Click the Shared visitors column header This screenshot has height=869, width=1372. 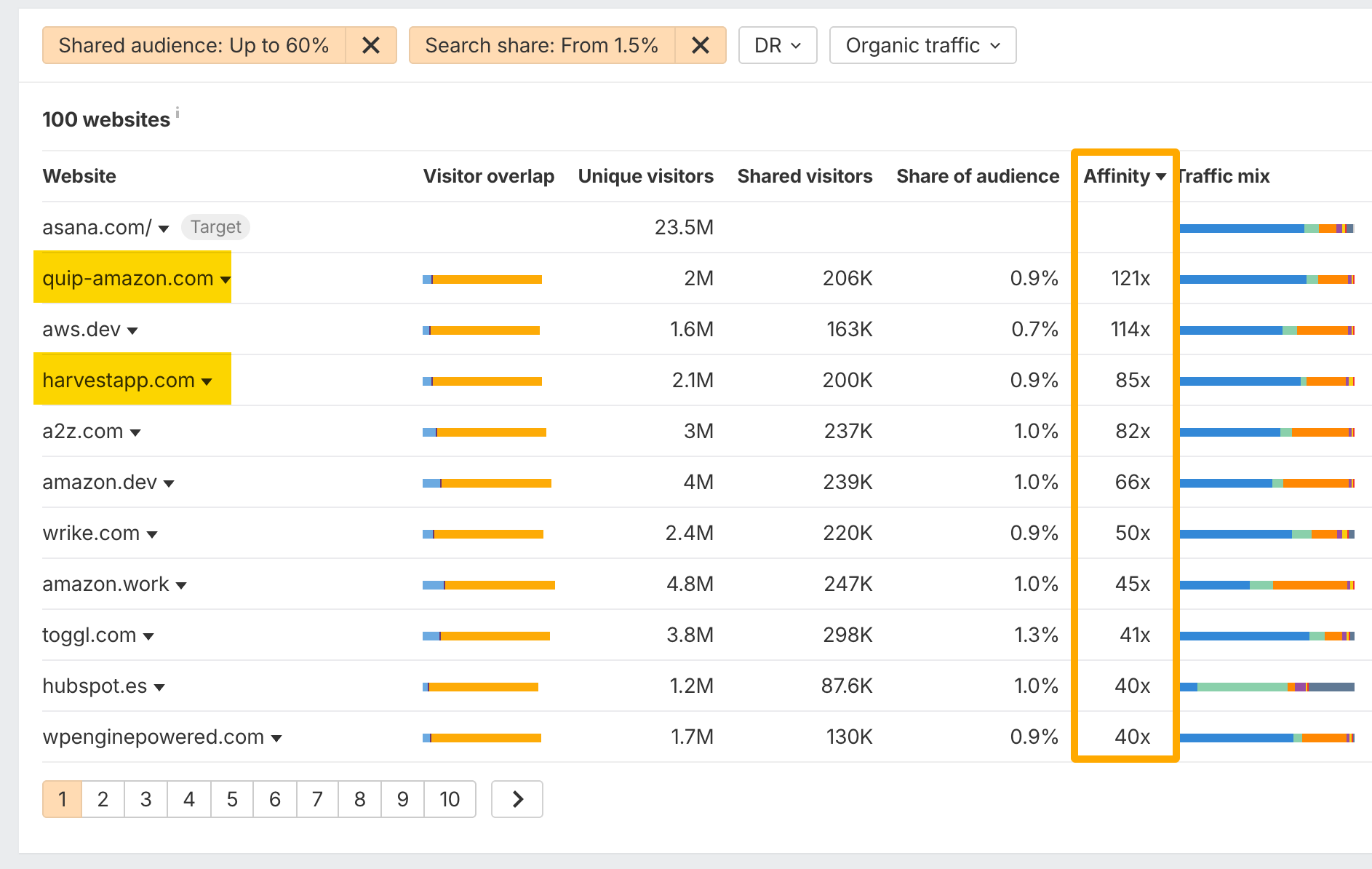click(x=805, y=176)
